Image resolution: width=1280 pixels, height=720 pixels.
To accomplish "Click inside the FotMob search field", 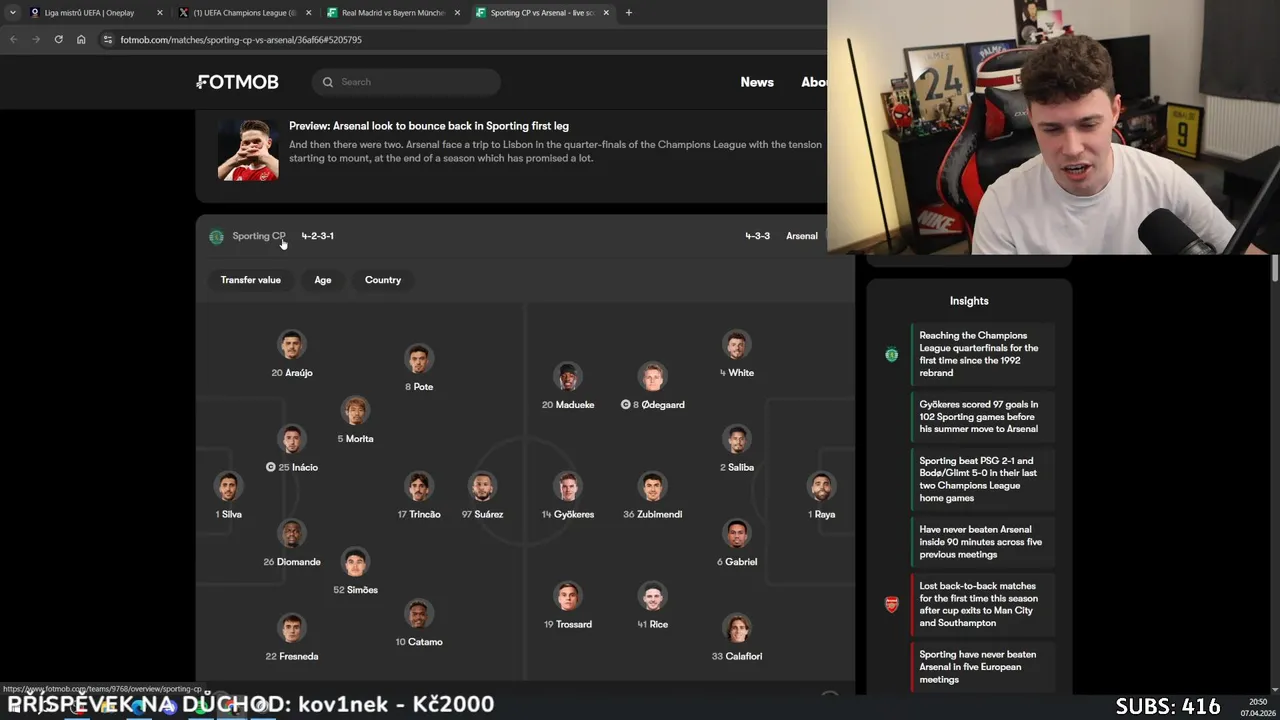I will pos(406,82).
